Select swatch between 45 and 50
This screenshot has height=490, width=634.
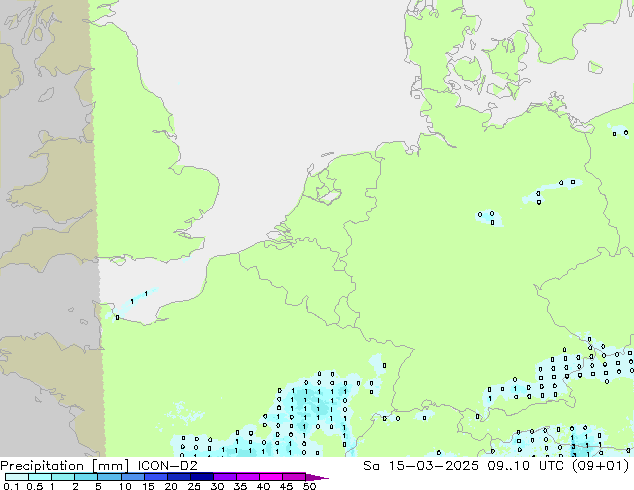click(x=294, y=477)
